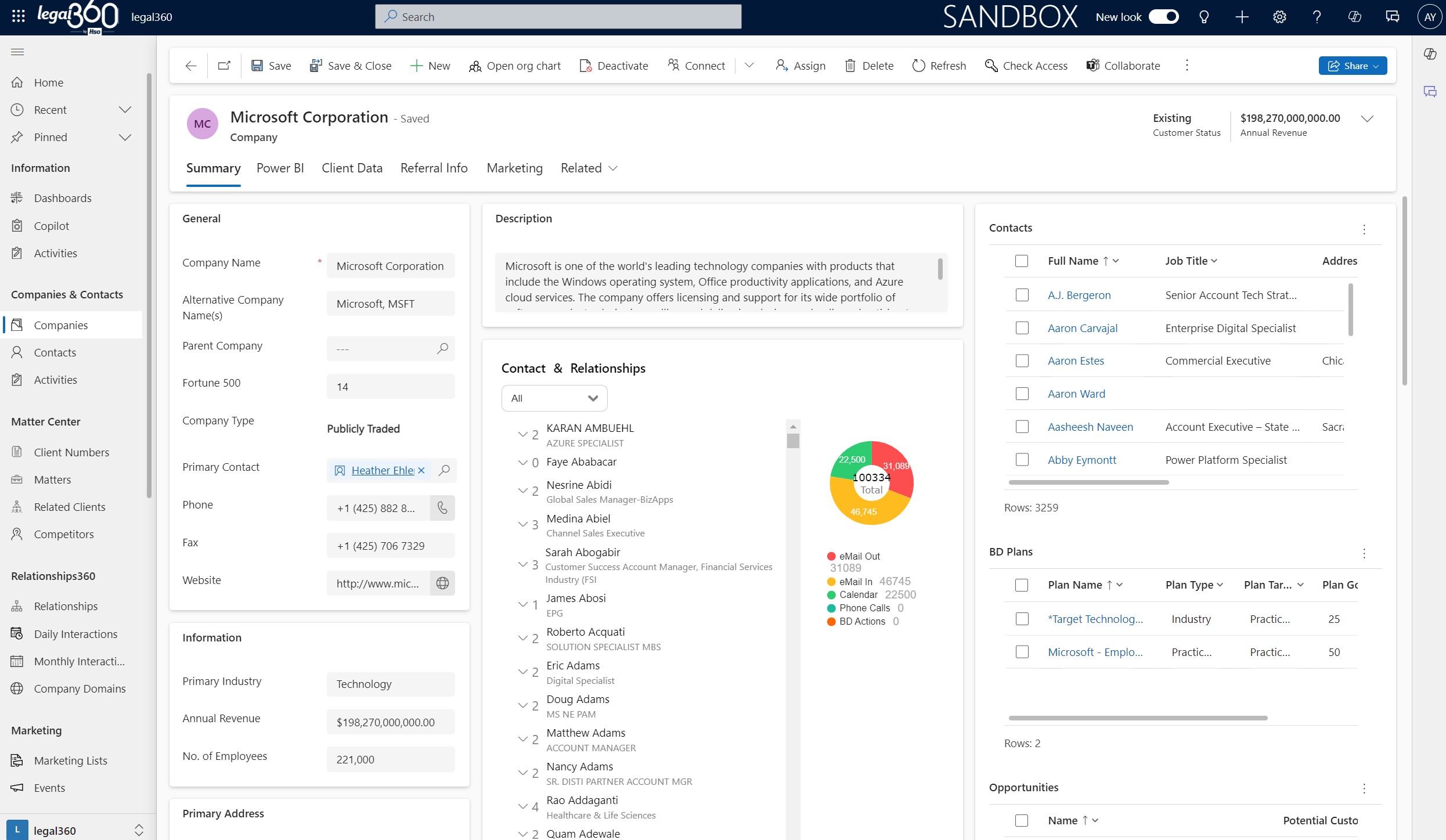Click Open org chart command

point(514,66)
